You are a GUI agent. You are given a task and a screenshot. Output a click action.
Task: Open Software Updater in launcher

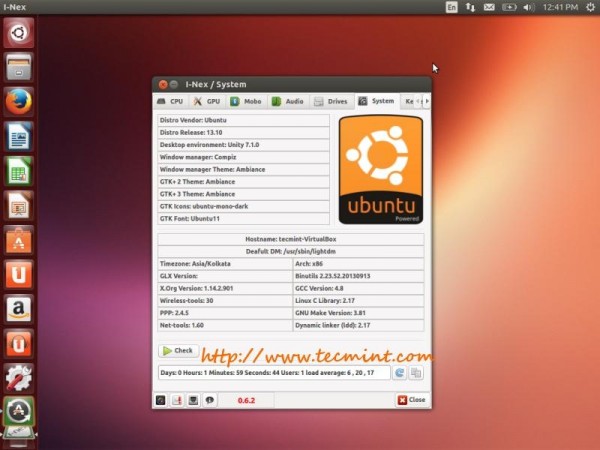18,411
